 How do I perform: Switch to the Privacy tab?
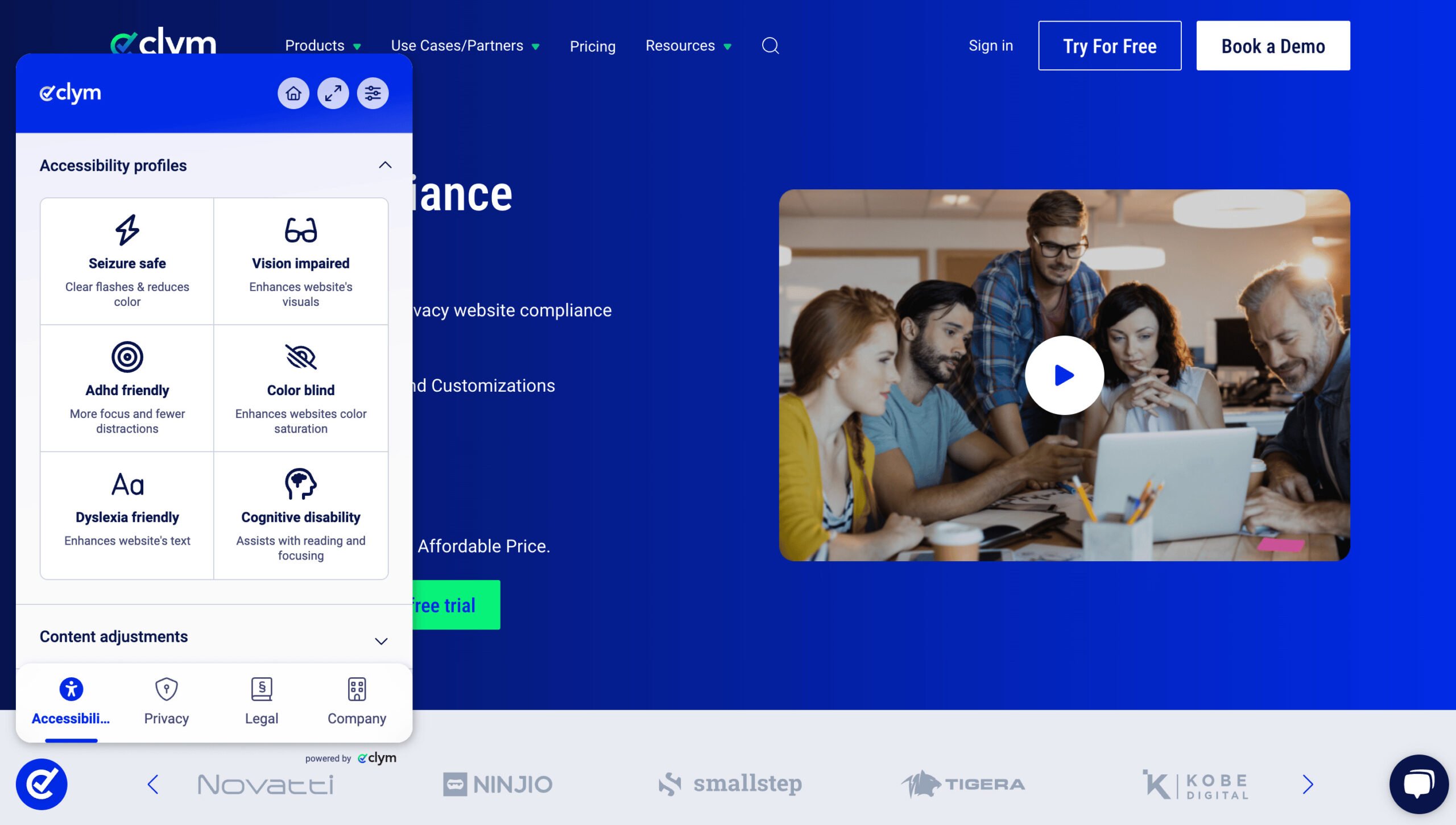point(166,702)
